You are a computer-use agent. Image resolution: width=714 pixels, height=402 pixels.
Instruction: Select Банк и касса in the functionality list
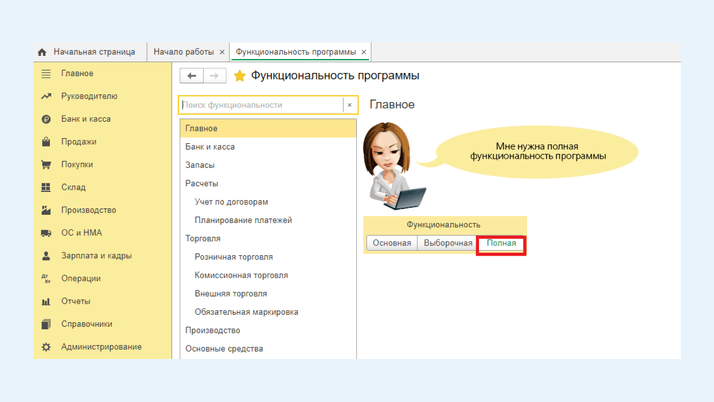click(x=268, y=147)
